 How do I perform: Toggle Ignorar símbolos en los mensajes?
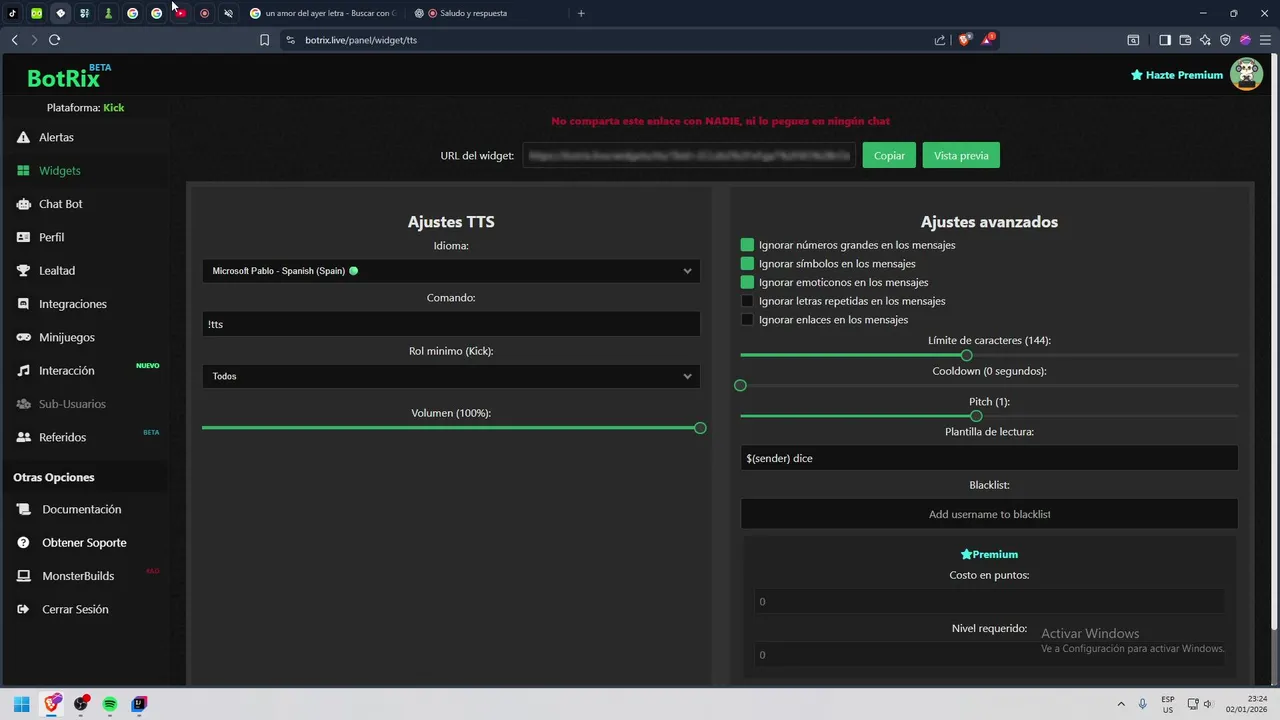(747, 264)
